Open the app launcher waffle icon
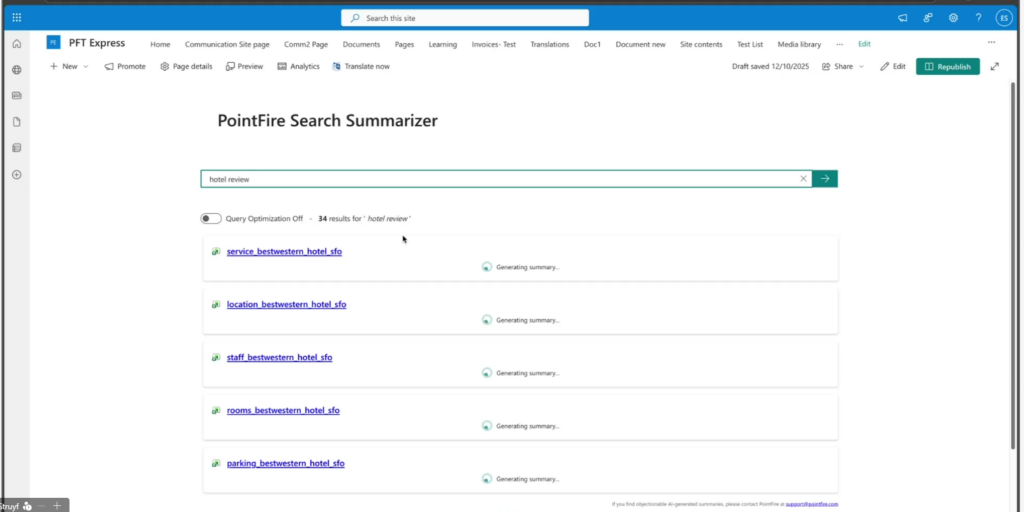The width and height of the screenshot is (1024, 512). click(x=16, y=17)
